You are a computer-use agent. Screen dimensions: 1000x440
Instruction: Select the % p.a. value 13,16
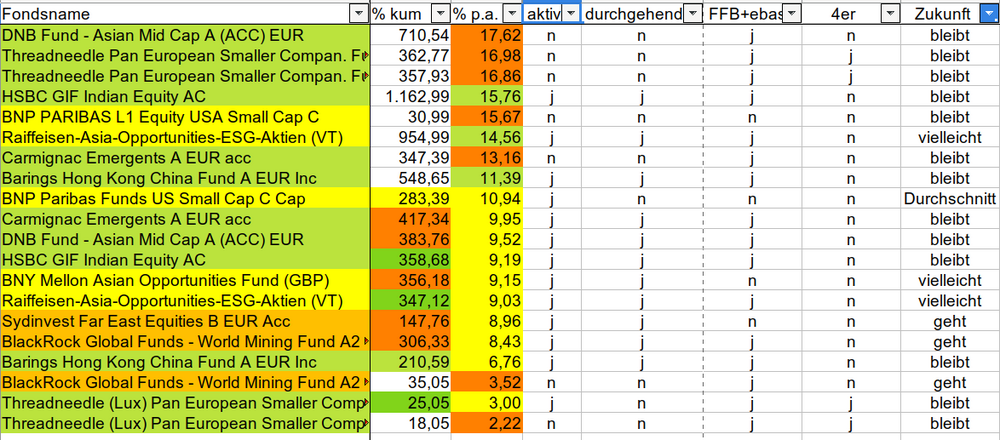(x=487, y=158)
